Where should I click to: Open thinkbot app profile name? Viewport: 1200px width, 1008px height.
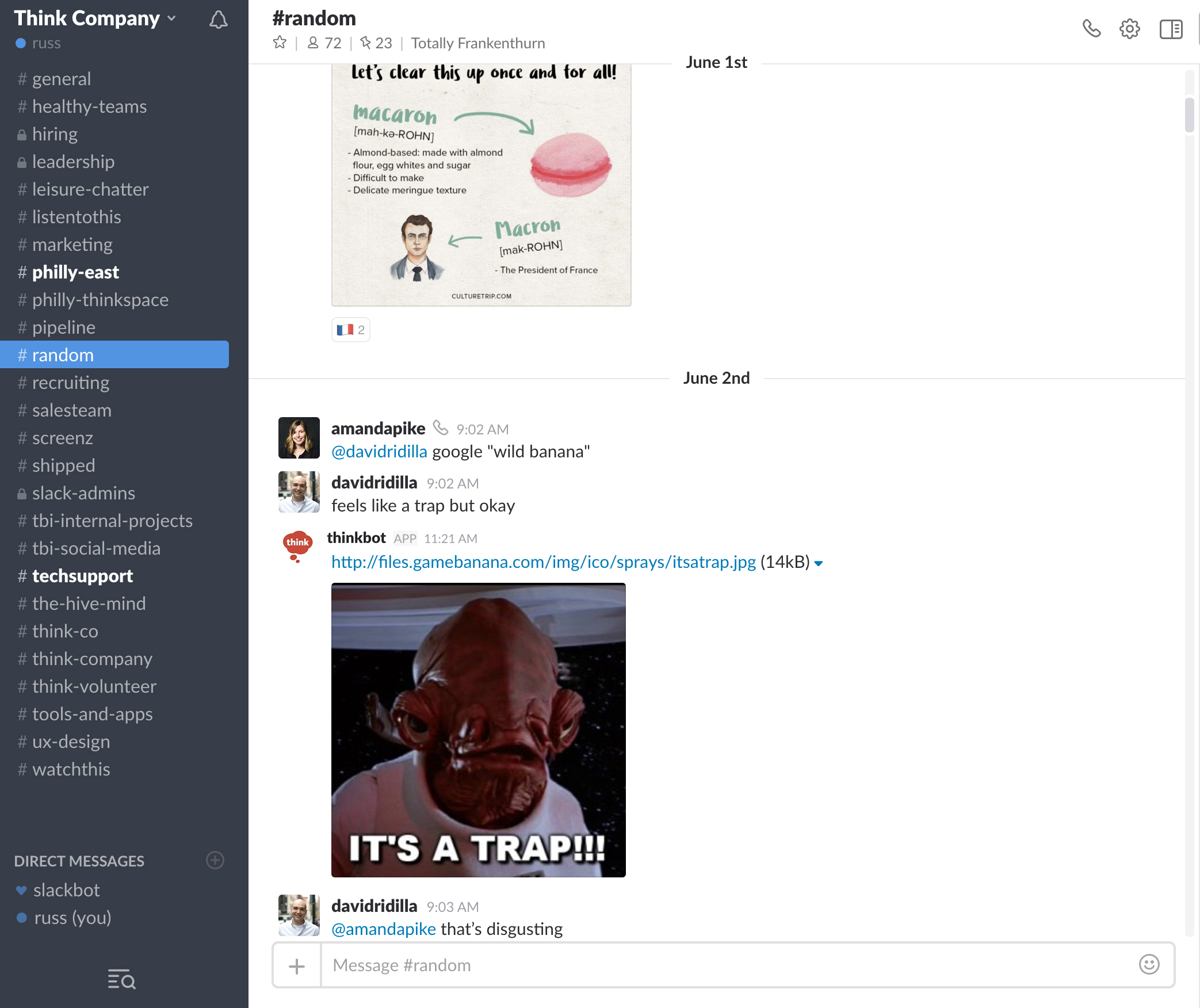(x=356, y=537)
